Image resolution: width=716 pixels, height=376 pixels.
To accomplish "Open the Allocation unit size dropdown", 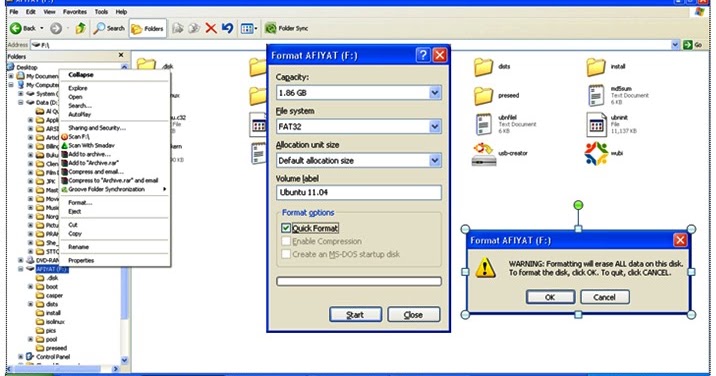I will 435,160.
